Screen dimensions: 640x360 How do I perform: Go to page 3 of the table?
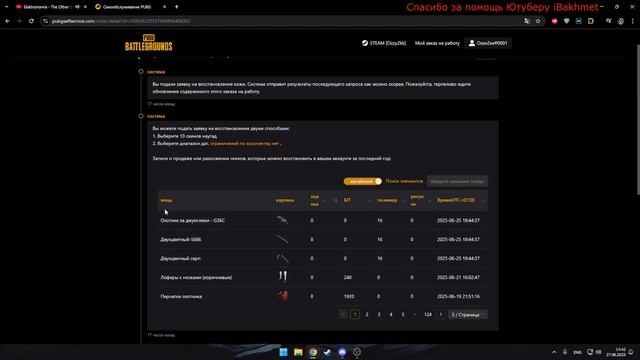(x=379, y=314)
